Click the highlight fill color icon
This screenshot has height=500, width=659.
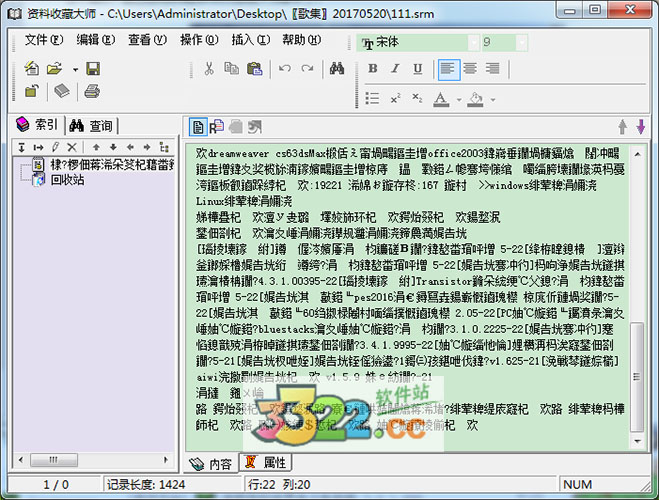pyautogui.click(x=475, y=99)
